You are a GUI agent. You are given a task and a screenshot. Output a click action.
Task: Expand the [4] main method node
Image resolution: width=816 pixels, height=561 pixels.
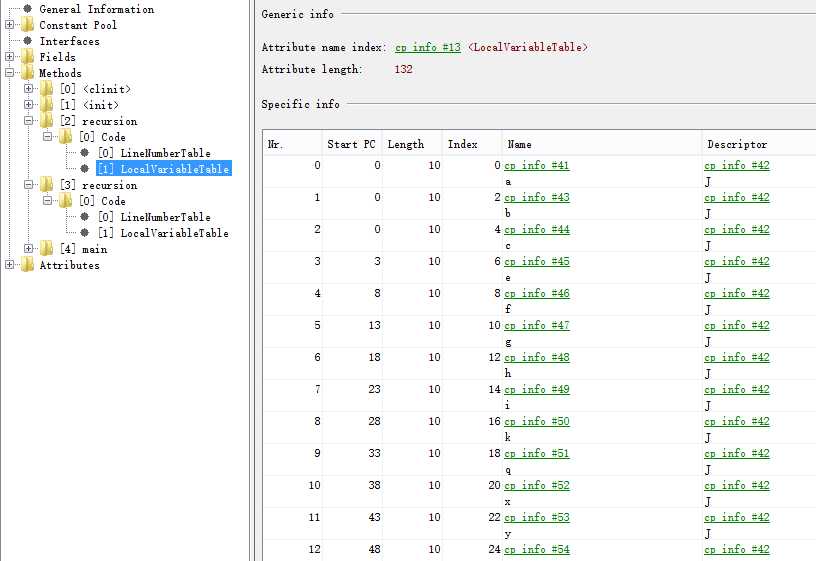coord(29,249)
